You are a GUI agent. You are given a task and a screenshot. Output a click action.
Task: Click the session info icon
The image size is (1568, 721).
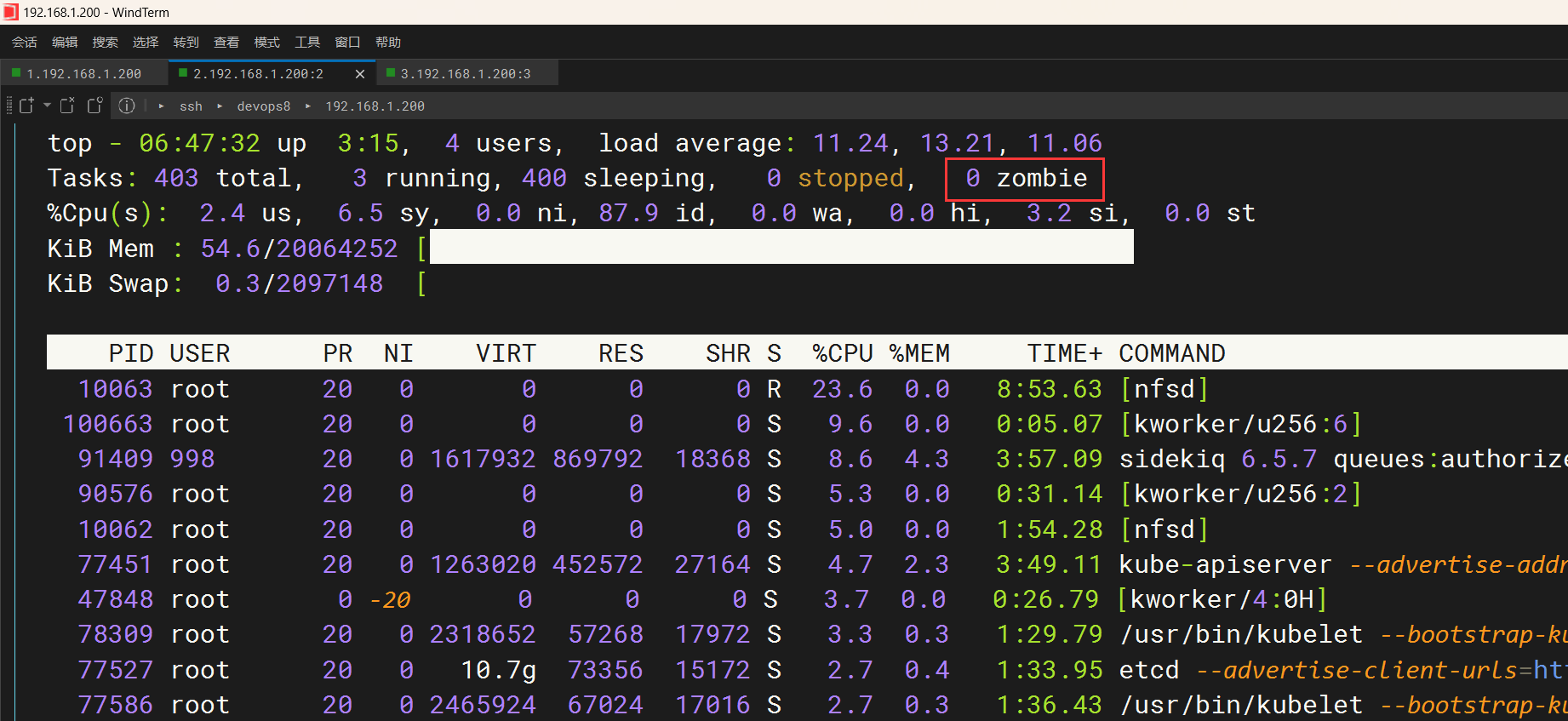pyautogui.click(x=127, y=106)
